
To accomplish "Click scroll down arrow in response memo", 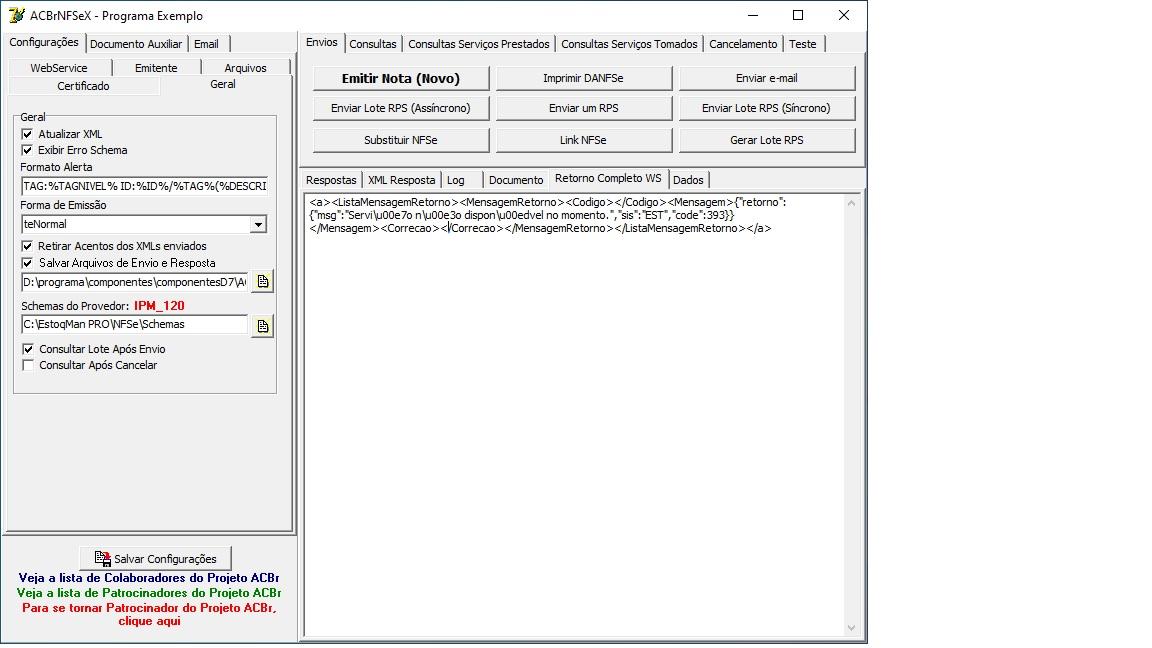I will click(x=851, y=627).
